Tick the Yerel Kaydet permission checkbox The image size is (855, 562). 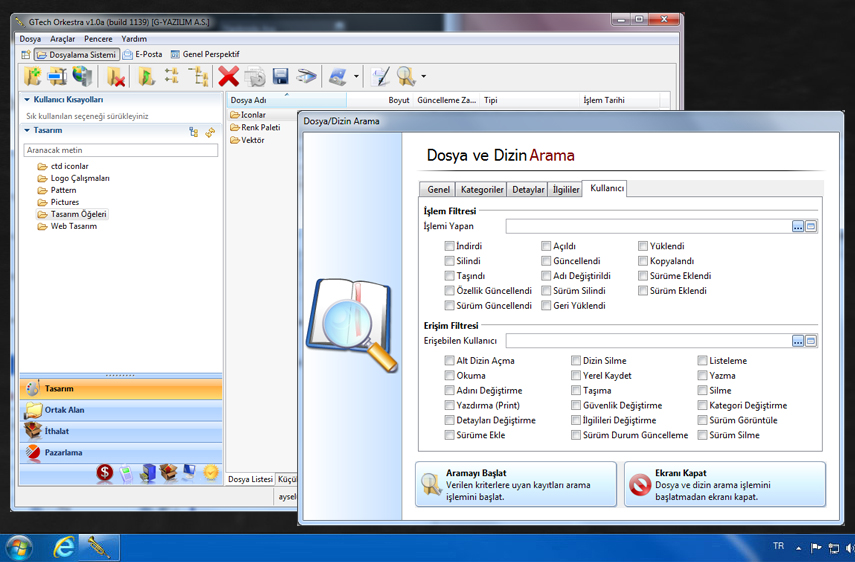pyautogui.click(x=576, y=376)
